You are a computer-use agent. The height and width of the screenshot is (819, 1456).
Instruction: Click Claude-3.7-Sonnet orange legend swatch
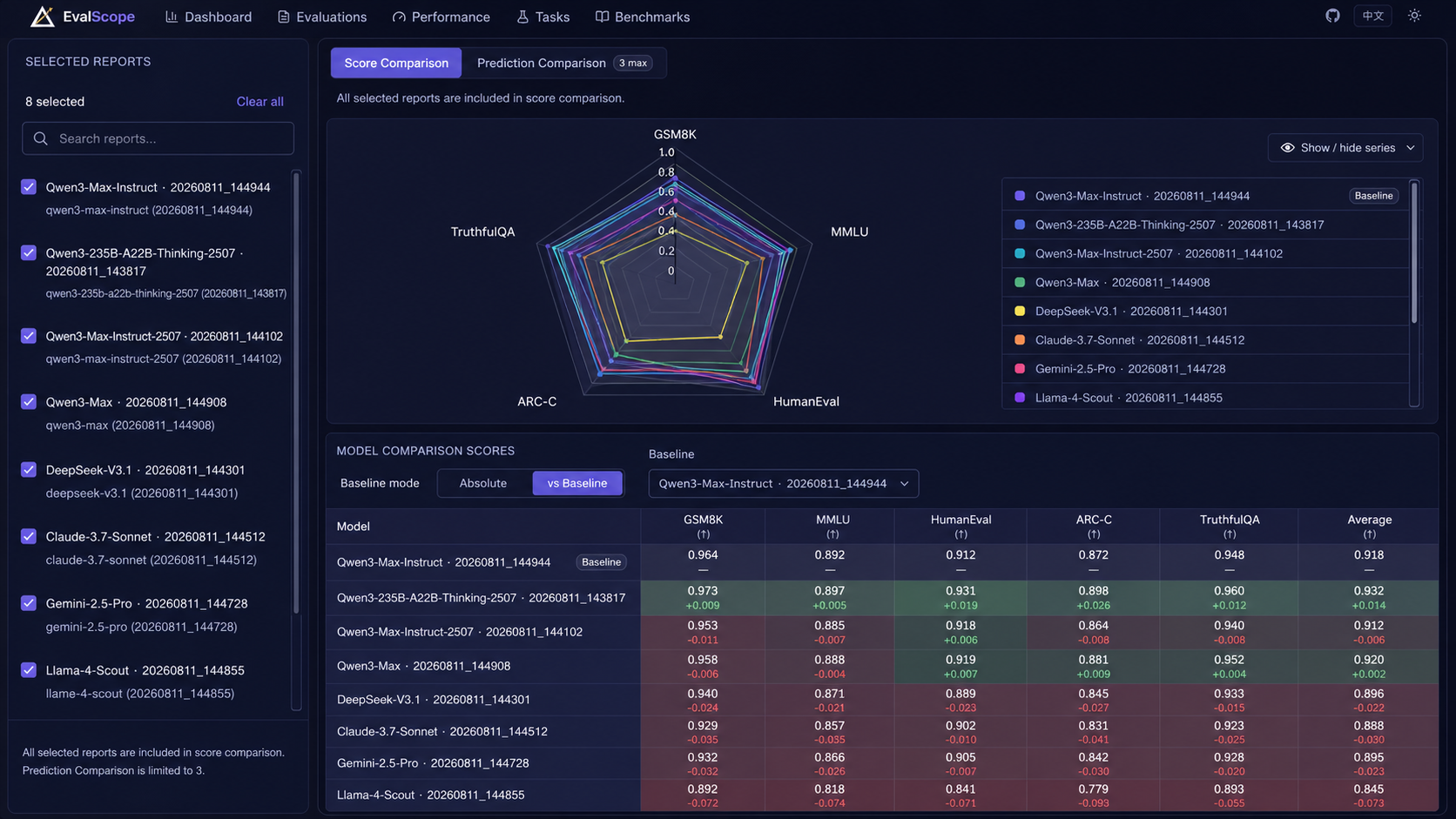(x=1020, y=340)
